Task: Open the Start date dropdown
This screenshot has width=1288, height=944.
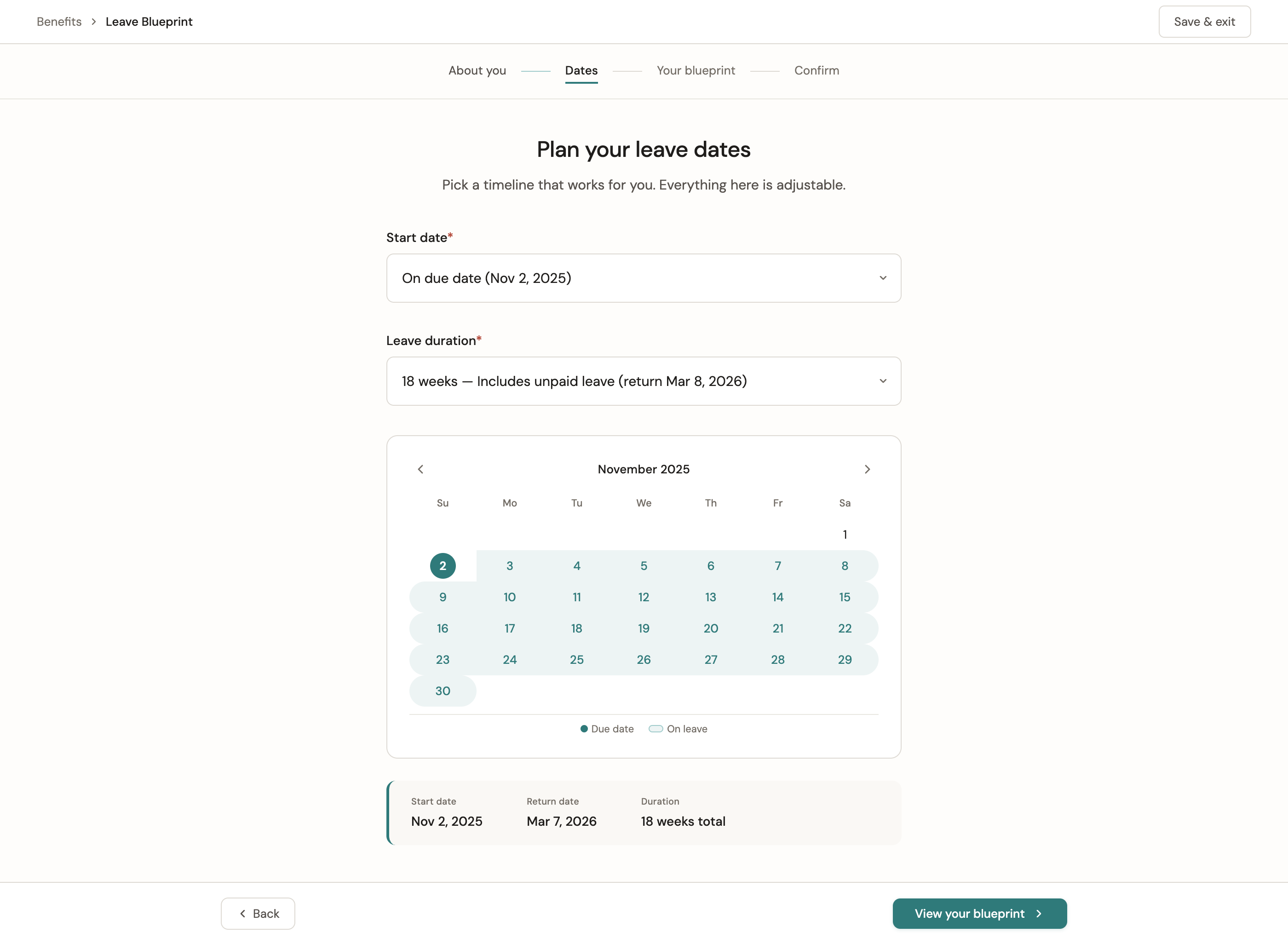Action: click(644, 278)
